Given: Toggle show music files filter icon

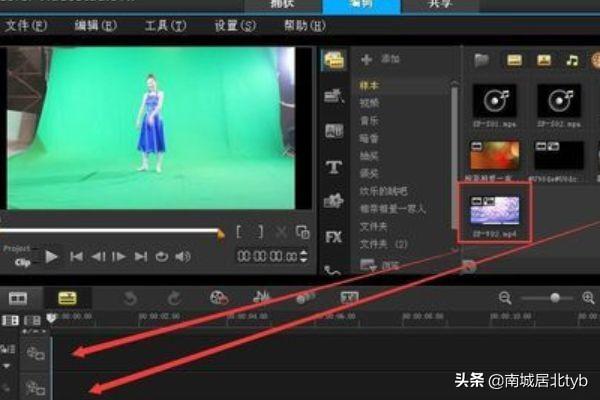Looking at the screenshot, I should [x=573, y=61].
